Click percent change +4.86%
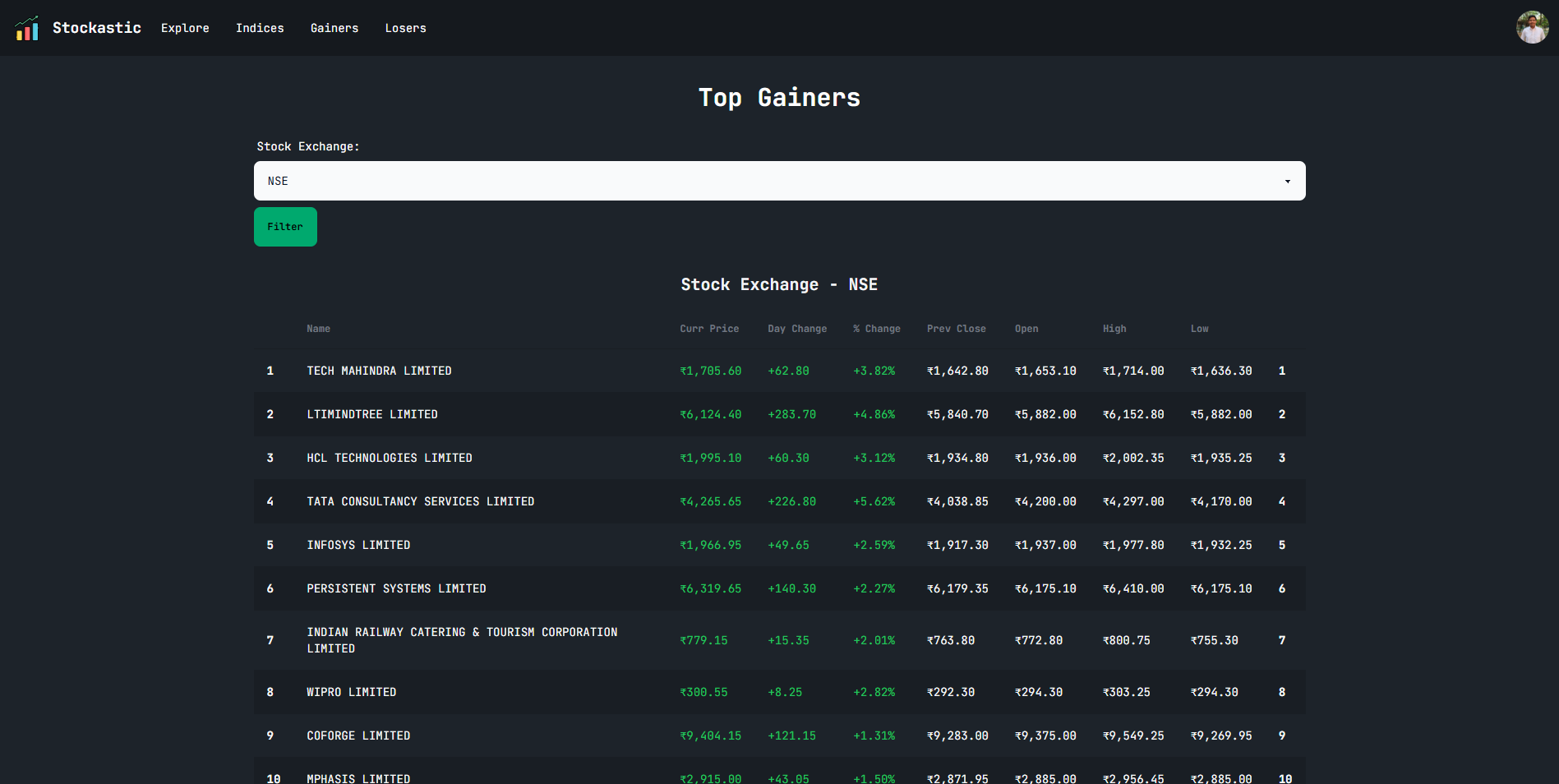 (x=874, y=414)
